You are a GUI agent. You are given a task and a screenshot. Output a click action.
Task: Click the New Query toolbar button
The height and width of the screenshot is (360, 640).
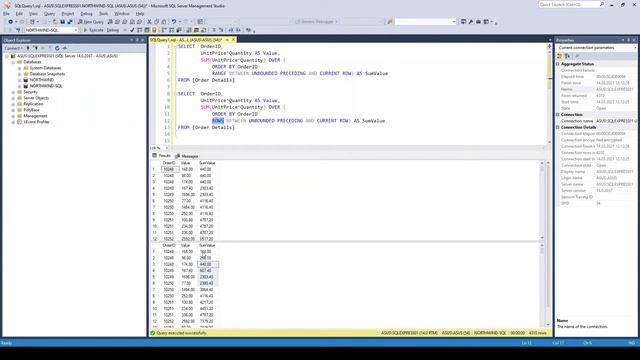click(x=91, y=22)
